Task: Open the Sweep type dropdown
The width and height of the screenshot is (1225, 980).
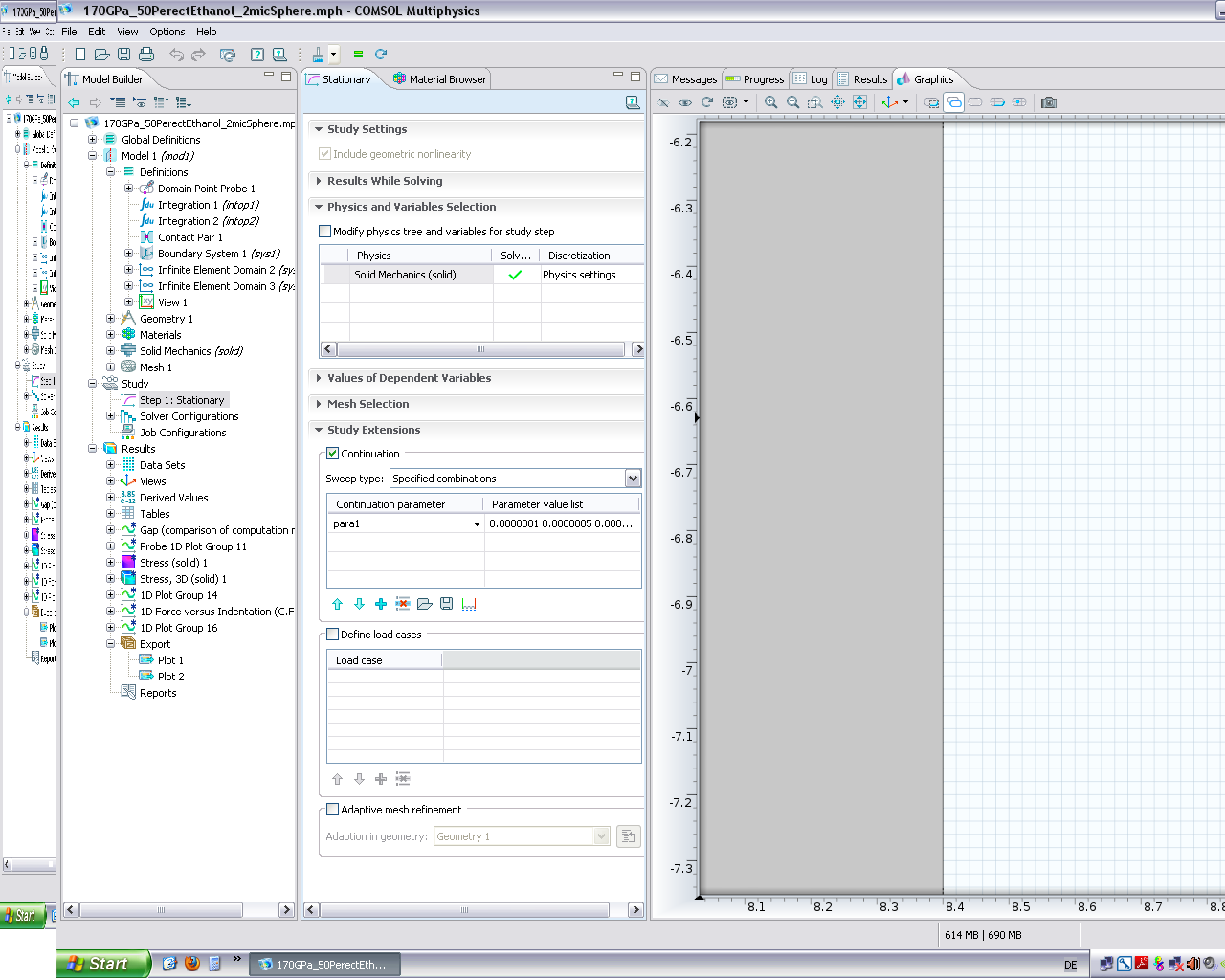Action: coord(633,479)
